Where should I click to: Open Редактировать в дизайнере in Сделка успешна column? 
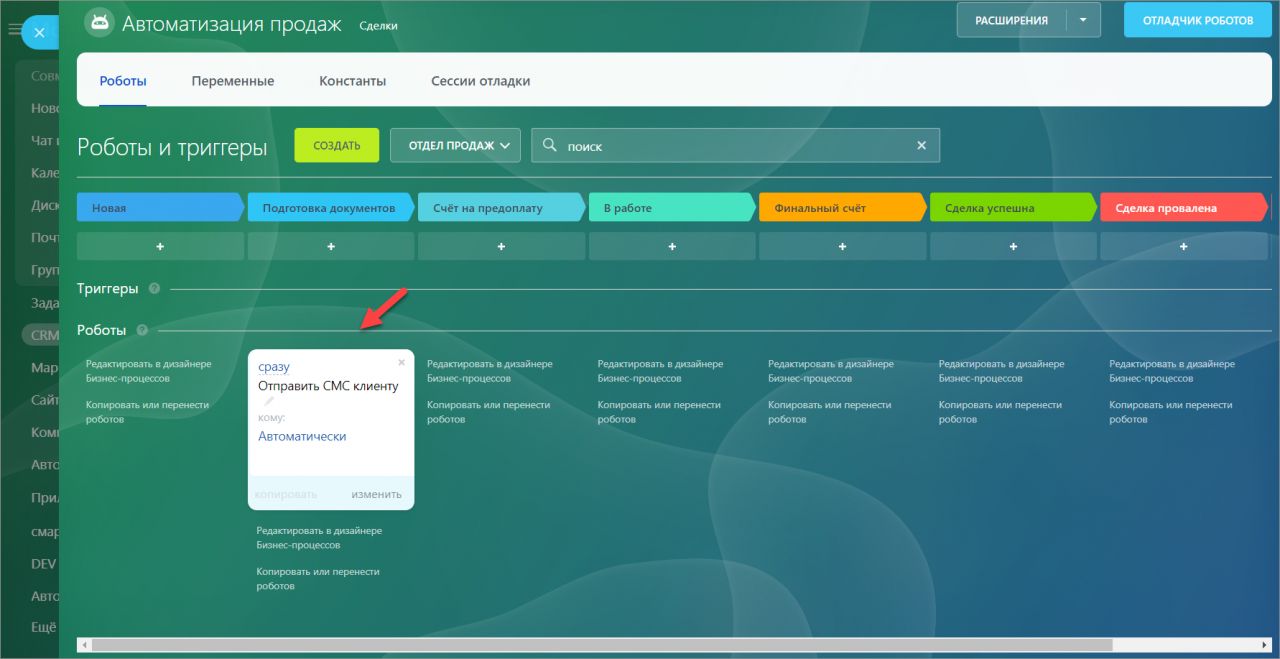[1001, 371]
